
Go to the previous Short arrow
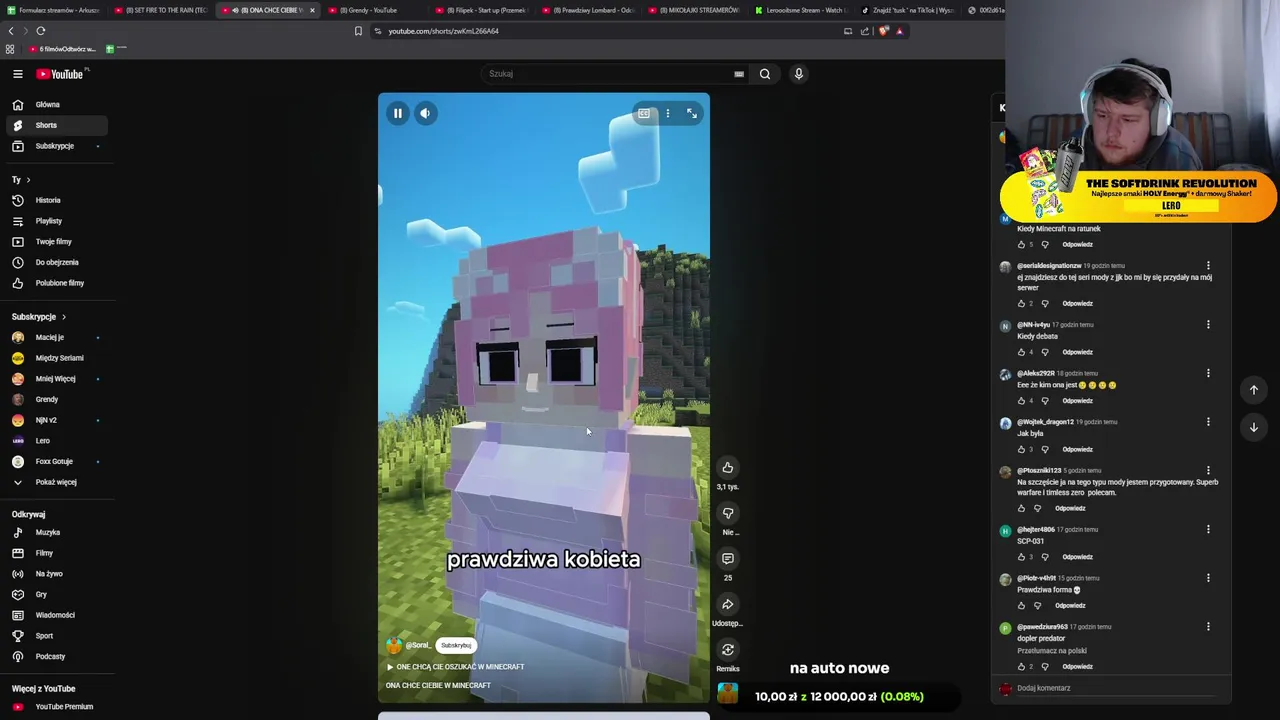point(1254,390)
